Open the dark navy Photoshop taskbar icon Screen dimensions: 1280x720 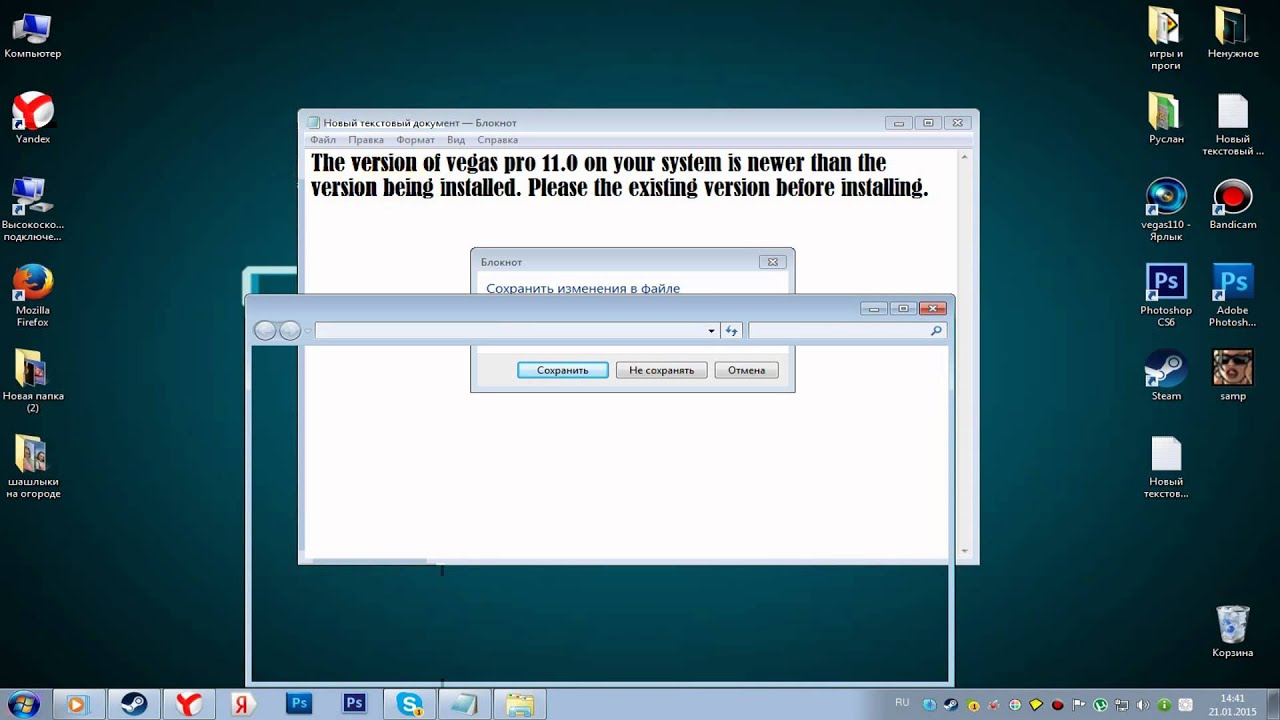pos(354,704)
